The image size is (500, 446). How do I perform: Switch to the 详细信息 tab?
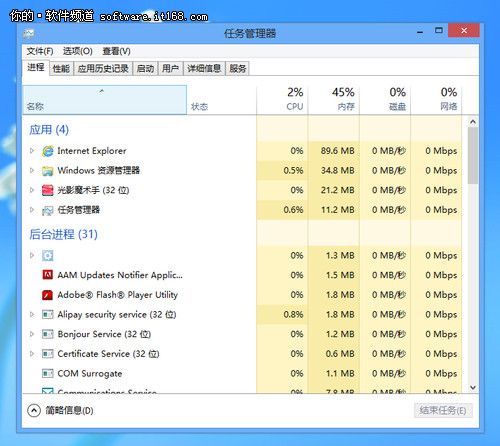[x=204, y=69]
